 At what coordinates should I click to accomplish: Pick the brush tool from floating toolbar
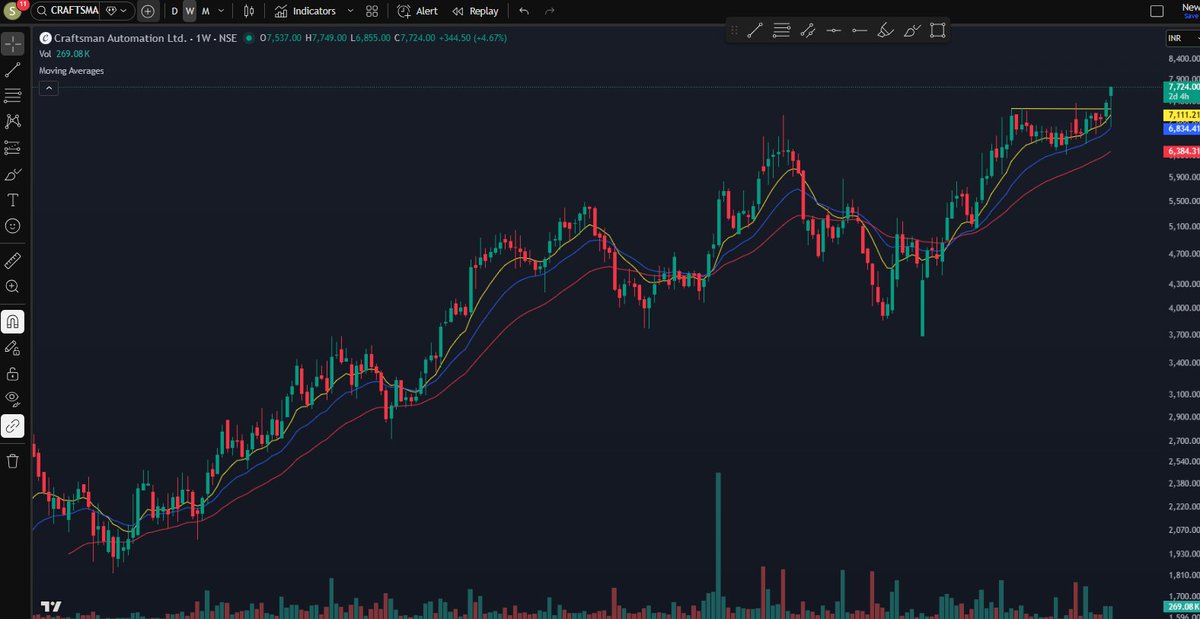pos(911,31)
